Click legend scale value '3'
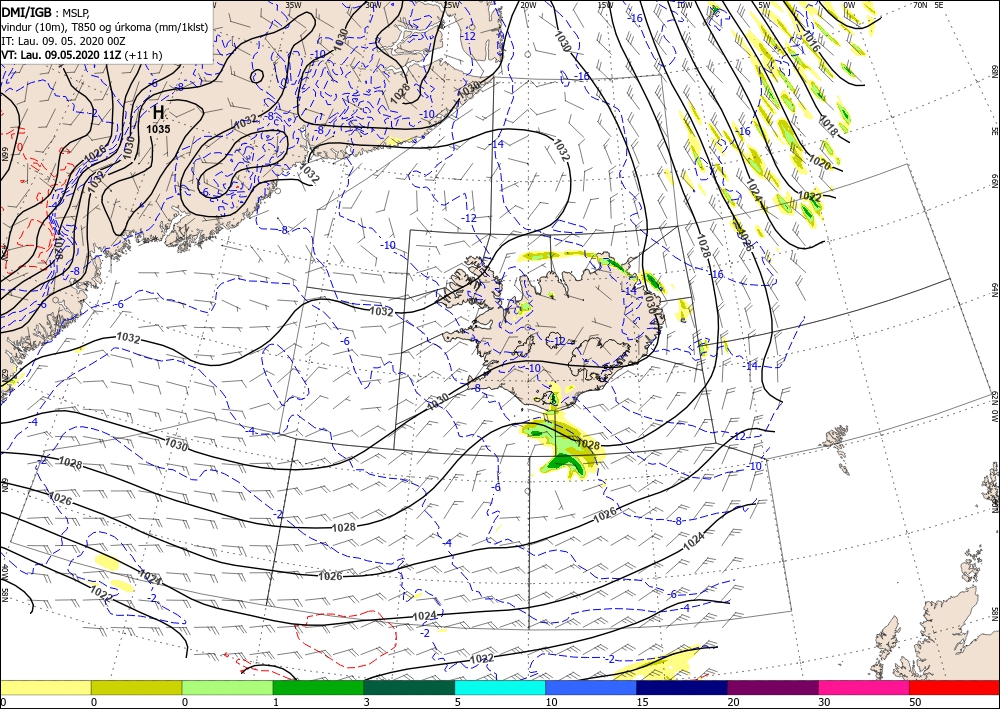Image resolution: width=1000 pixels, height=709 pixels. click(367, 702)
